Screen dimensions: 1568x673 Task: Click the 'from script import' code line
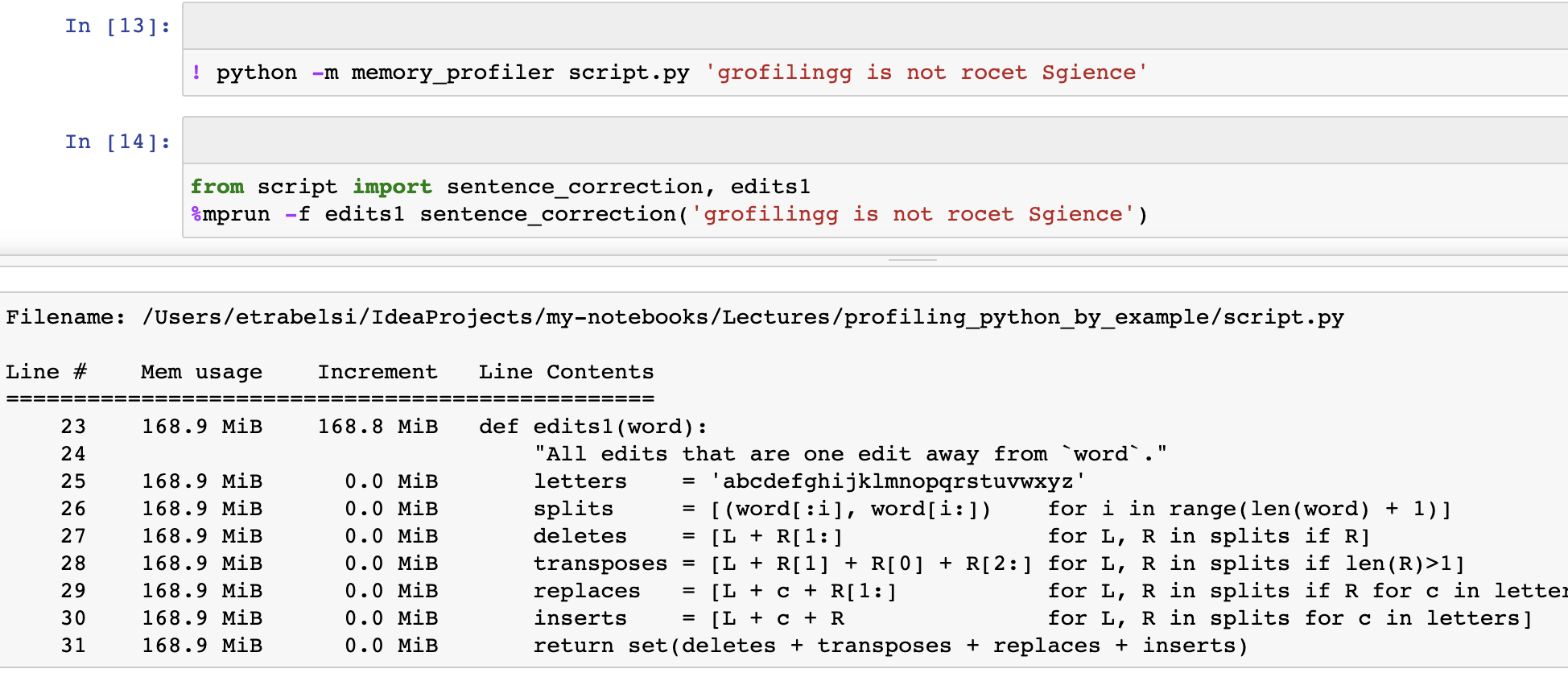coord(501,187)
